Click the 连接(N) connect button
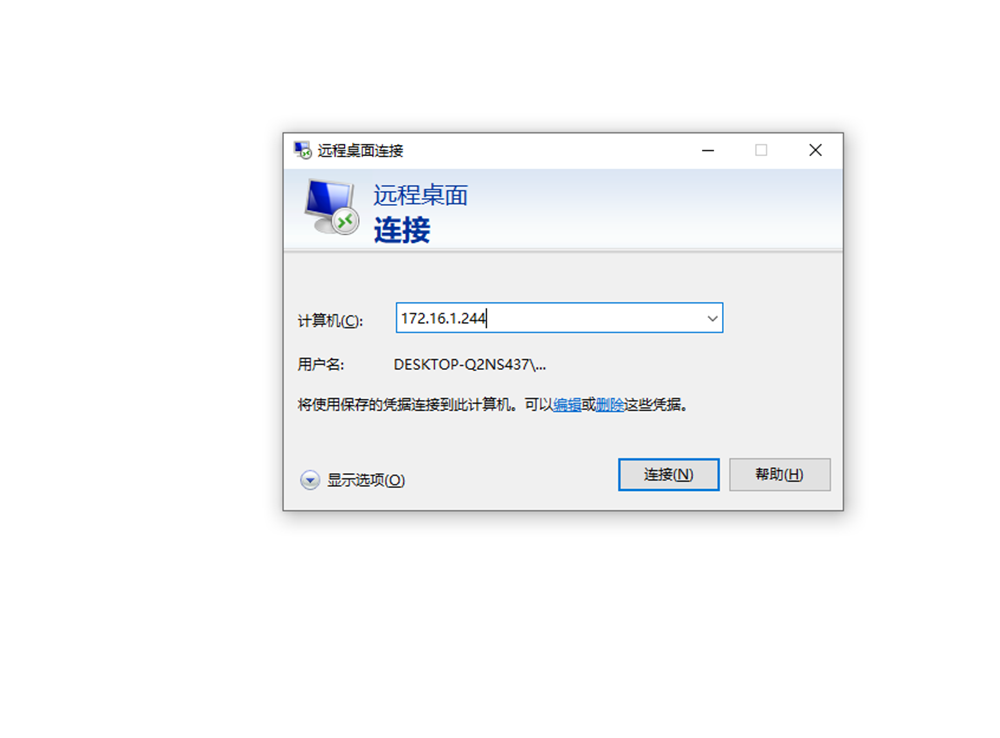This screenshot has width=1000, height=738. coord(668,475)
